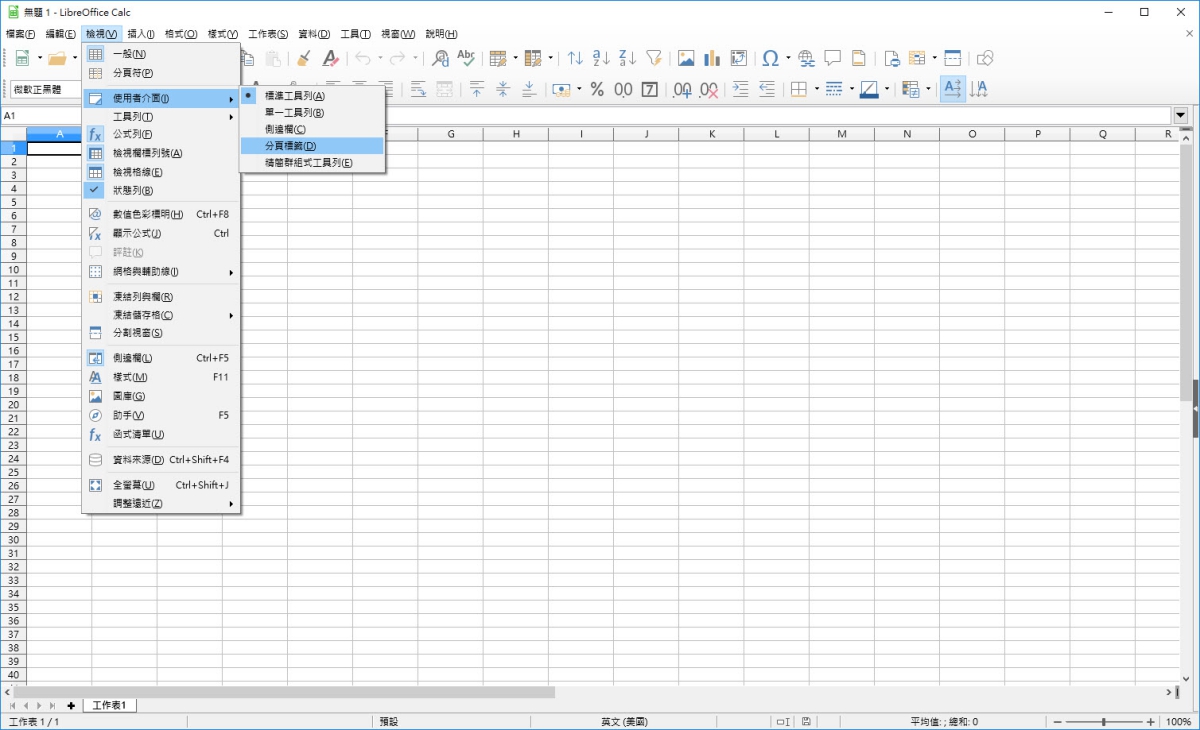Image resolution: width=1200 pixels, height=730 pixels.
Task: Click 分割視窗 menu entry
Action: 160,333
